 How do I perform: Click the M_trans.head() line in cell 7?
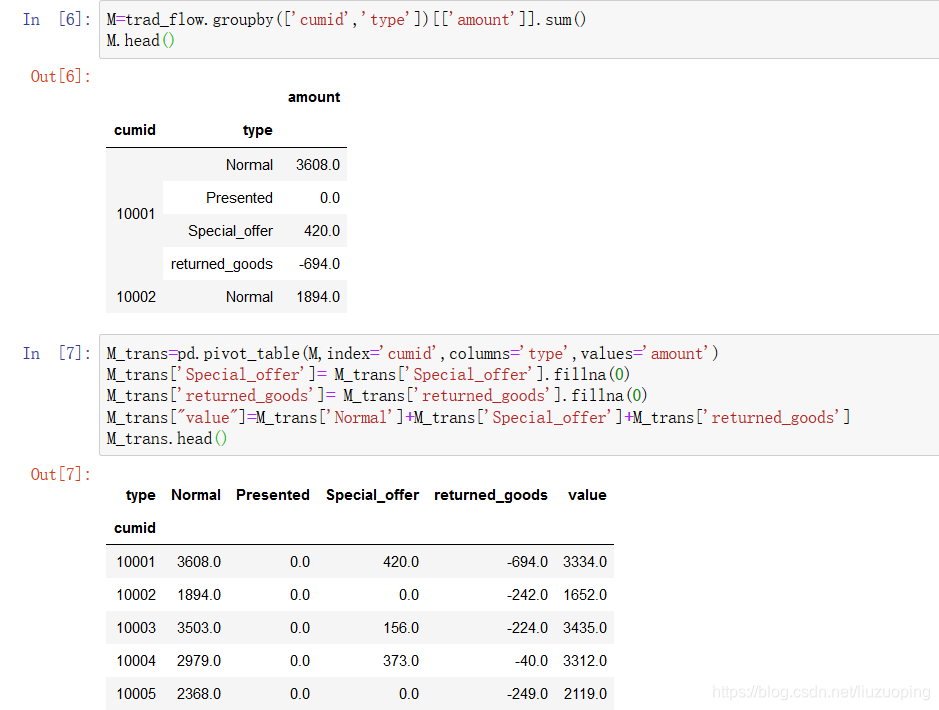pyautogui.click(x=166, y=439)
